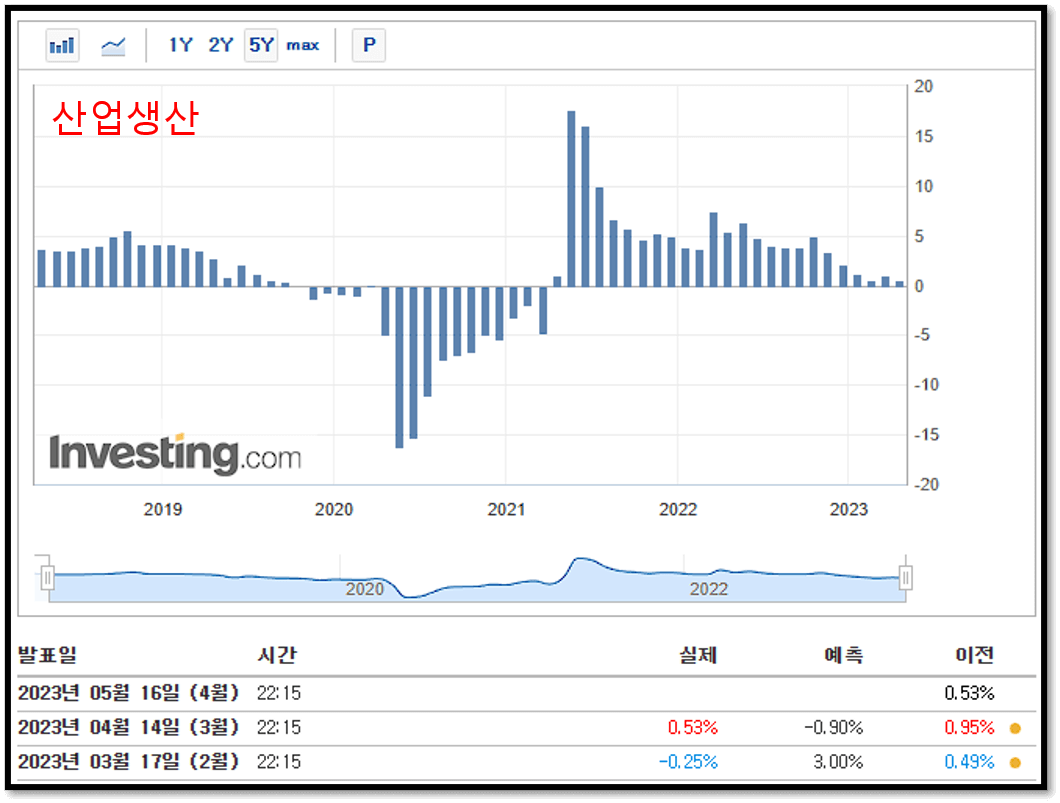Image resolution: width=1060 pixels, height=803 pixels.
Task: Click forecast value 3.00%
Action: (x=838, y=762)
